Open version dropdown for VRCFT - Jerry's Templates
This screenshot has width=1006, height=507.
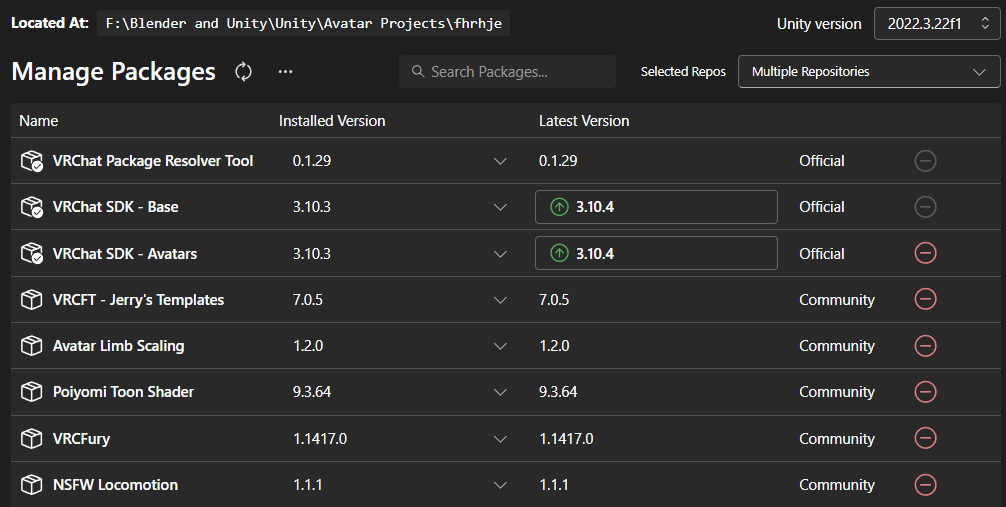coord(500,300)
